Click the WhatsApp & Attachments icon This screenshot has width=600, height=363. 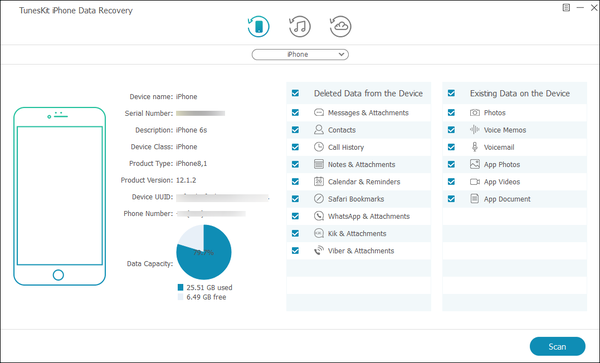pyautogui.click(x=319, y=216)
